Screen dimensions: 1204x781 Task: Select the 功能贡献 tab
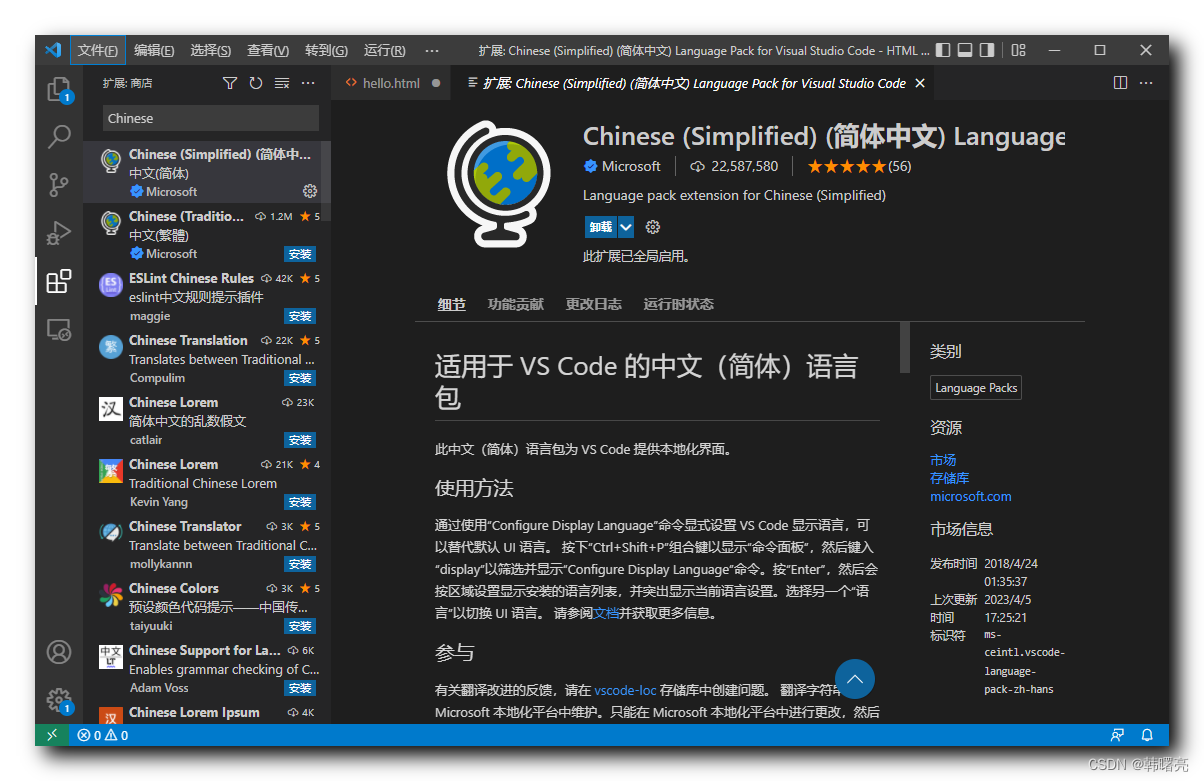click(x=516, y=304)
